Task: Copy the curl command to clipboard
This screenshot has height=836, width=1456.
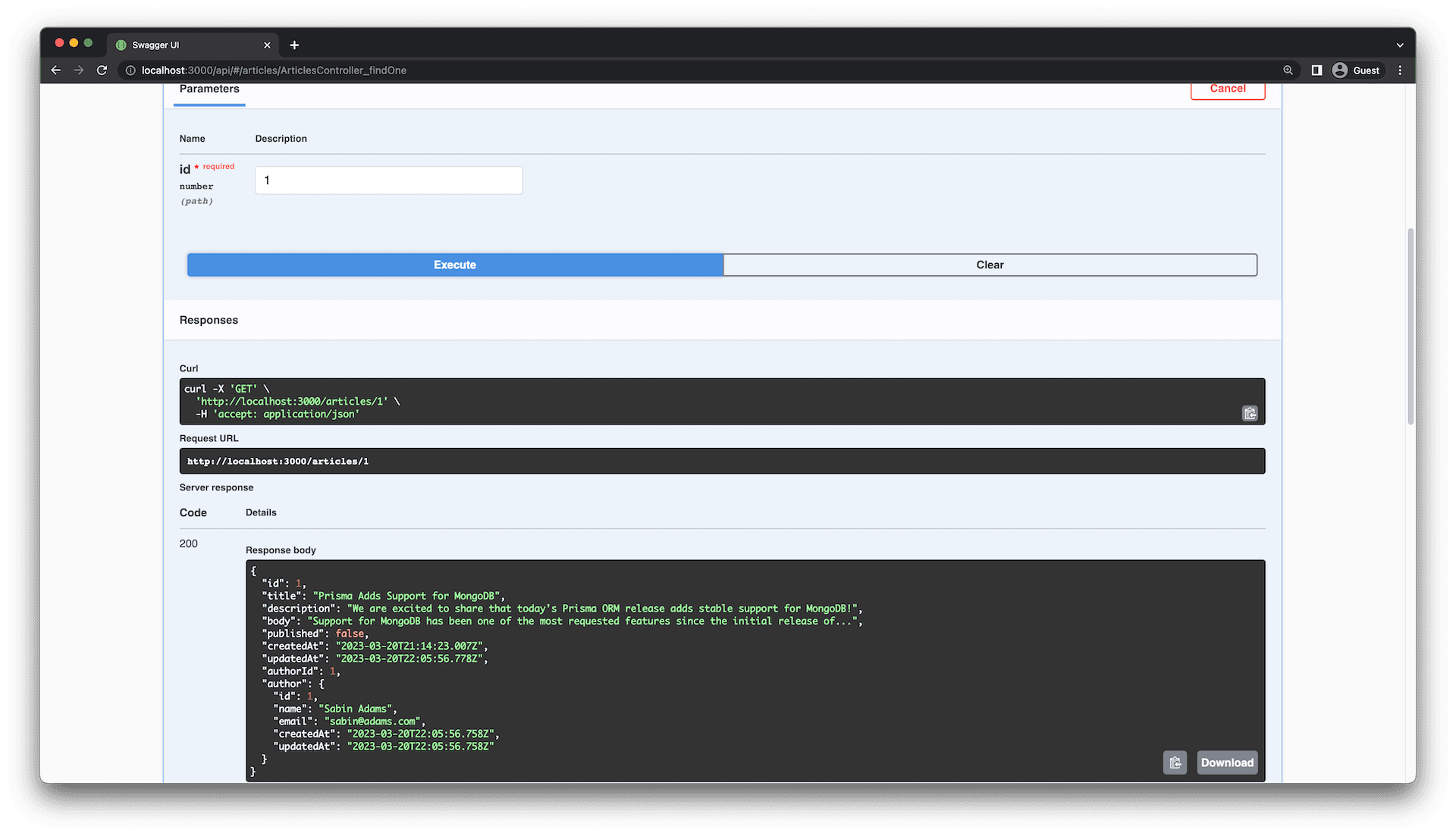Action: click(1250, 413)
